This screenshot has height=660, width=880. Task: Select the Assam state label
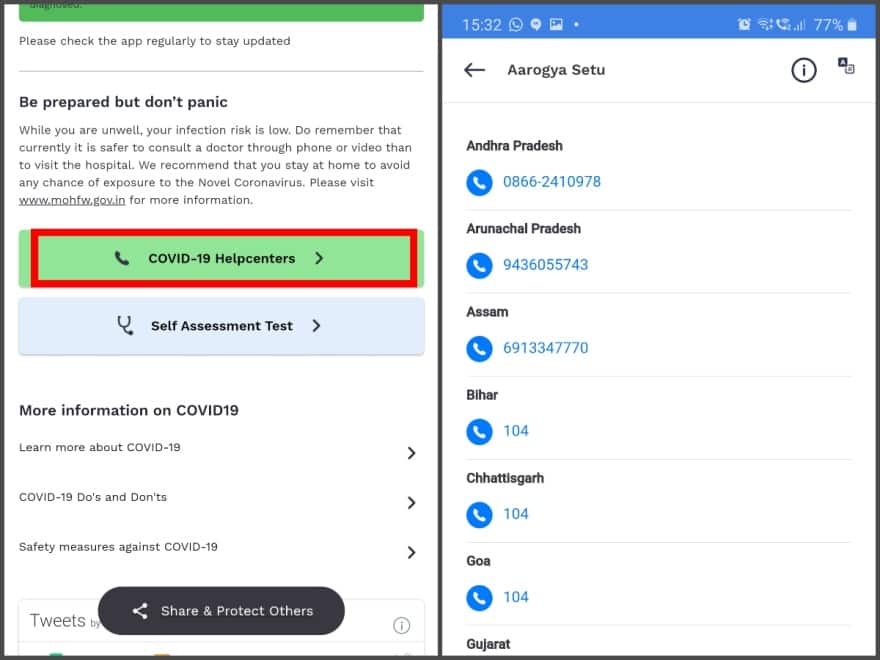[487, 312]
